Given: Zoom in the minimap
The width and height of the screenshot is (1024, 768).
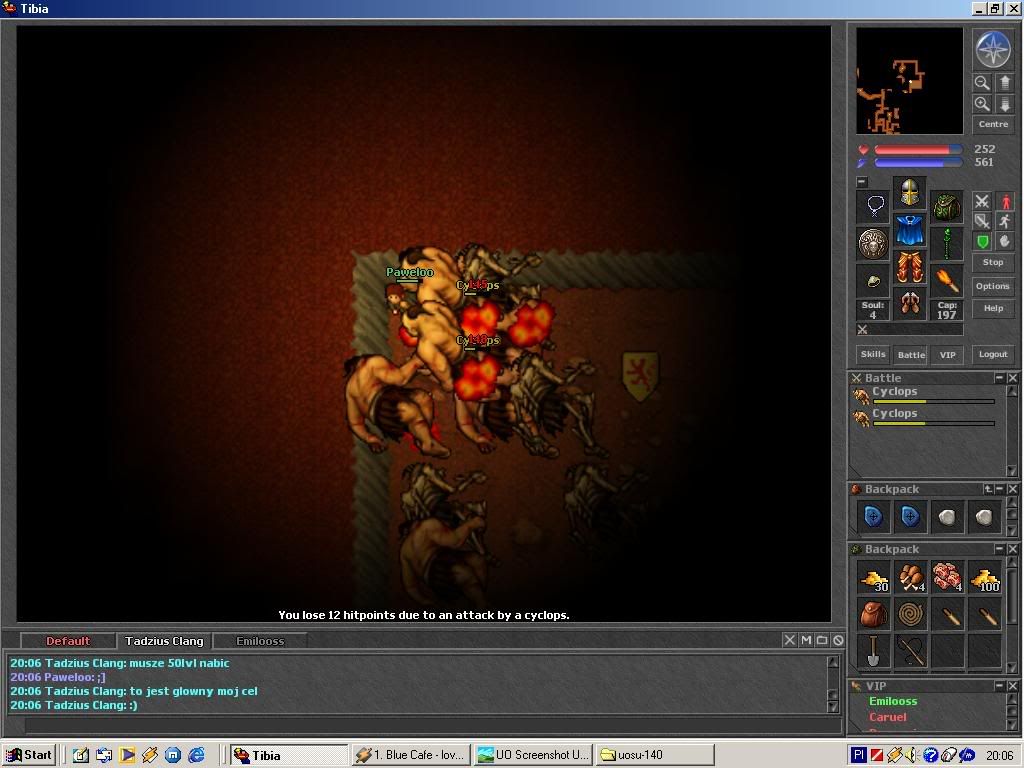Looking at the screenshot, I should 982,104.
